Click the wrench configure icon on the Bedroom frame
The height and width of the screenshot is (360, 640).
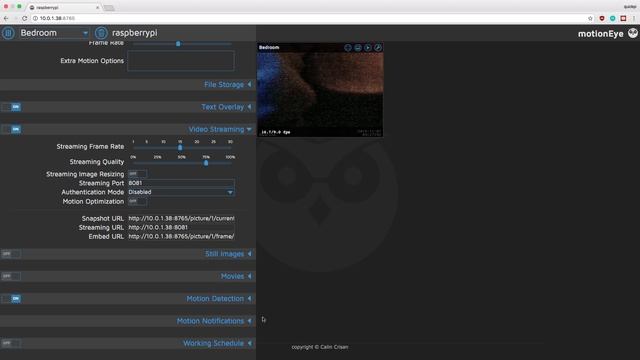click(x=378, y=47)
